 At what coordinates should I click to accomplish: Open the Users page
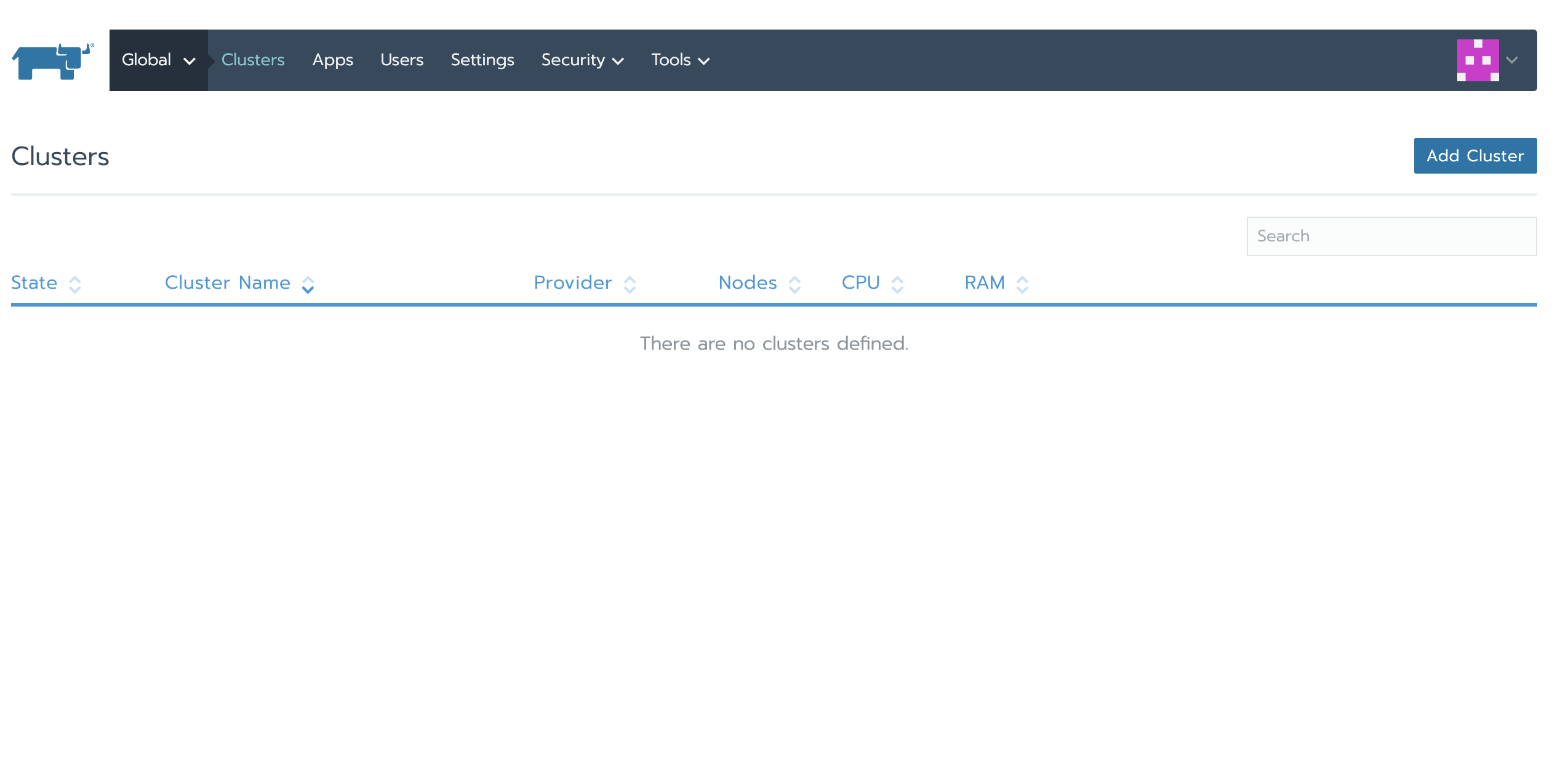pyautogui.click(x=401, y=60)
